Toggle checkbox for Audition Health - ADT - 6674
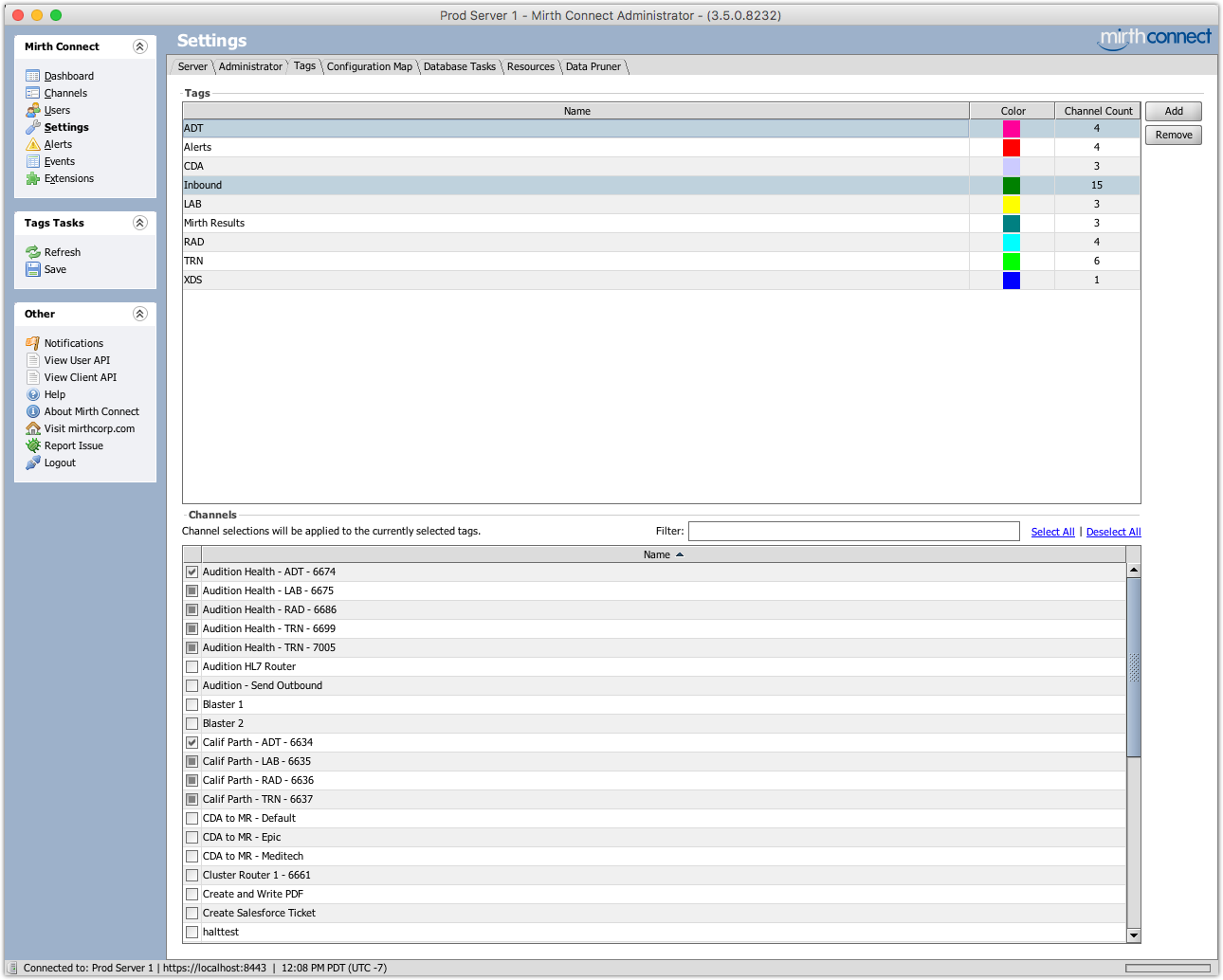Screen dimensions: 1223x980 click(192, 572)
